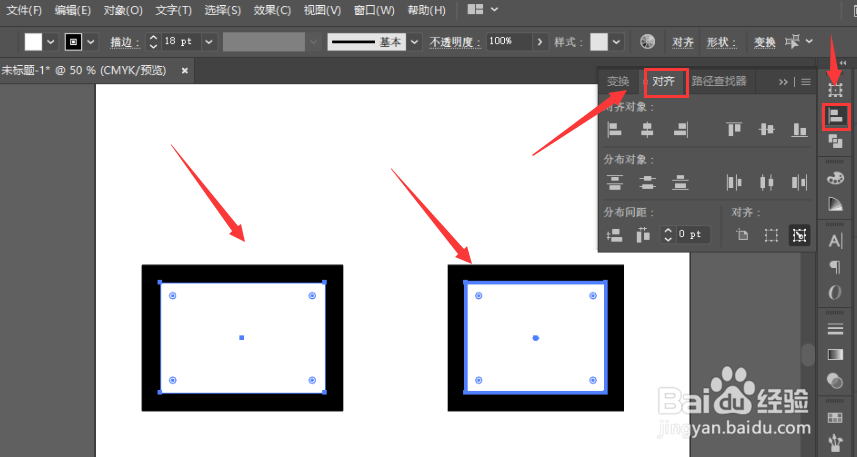Click vertical distribute spacing icon
This screenshot has height=457, width=857.
click(615, 235)
